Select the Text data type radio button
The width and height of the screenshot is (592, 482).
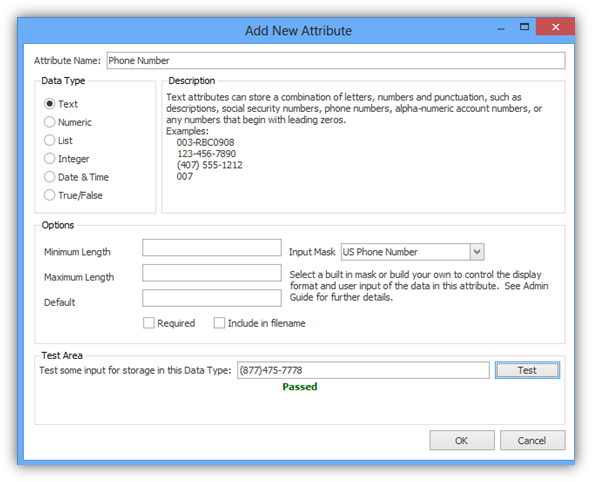click(49, 103)
